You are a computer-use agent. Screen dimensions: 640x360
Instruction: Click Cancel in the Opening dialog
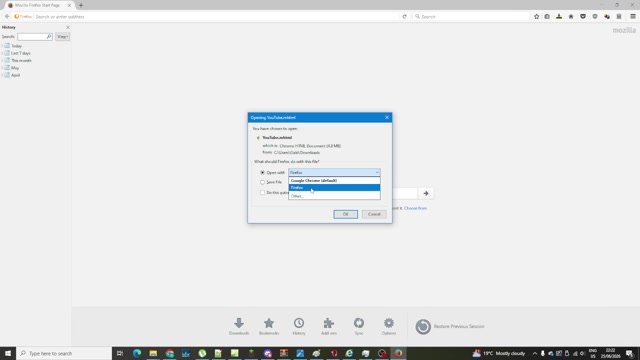374,214
